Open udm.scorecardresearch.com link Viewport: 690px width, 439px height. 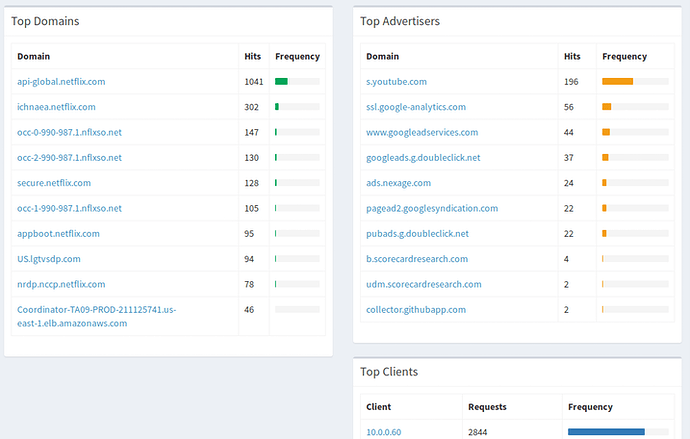424,284
